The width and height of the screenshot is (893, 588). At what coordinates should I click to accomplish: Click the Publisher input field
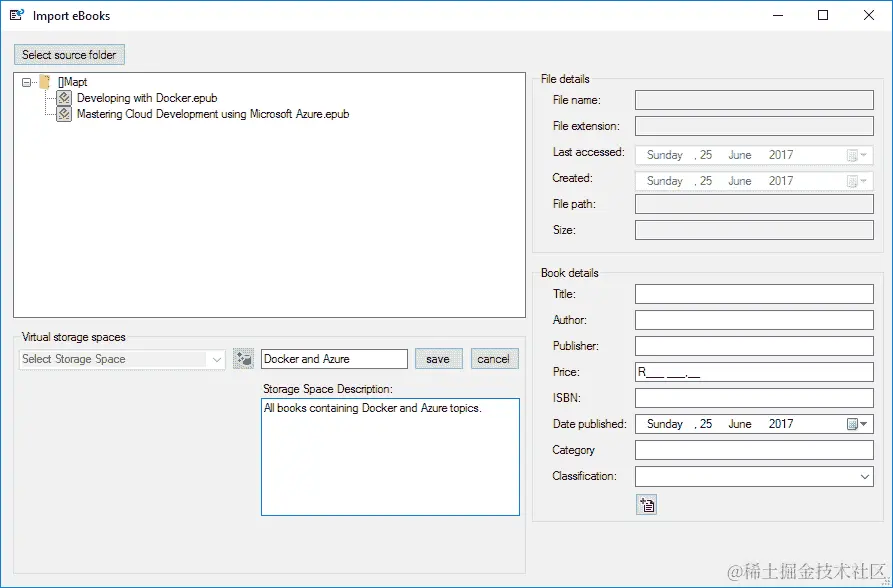[754, 346]
